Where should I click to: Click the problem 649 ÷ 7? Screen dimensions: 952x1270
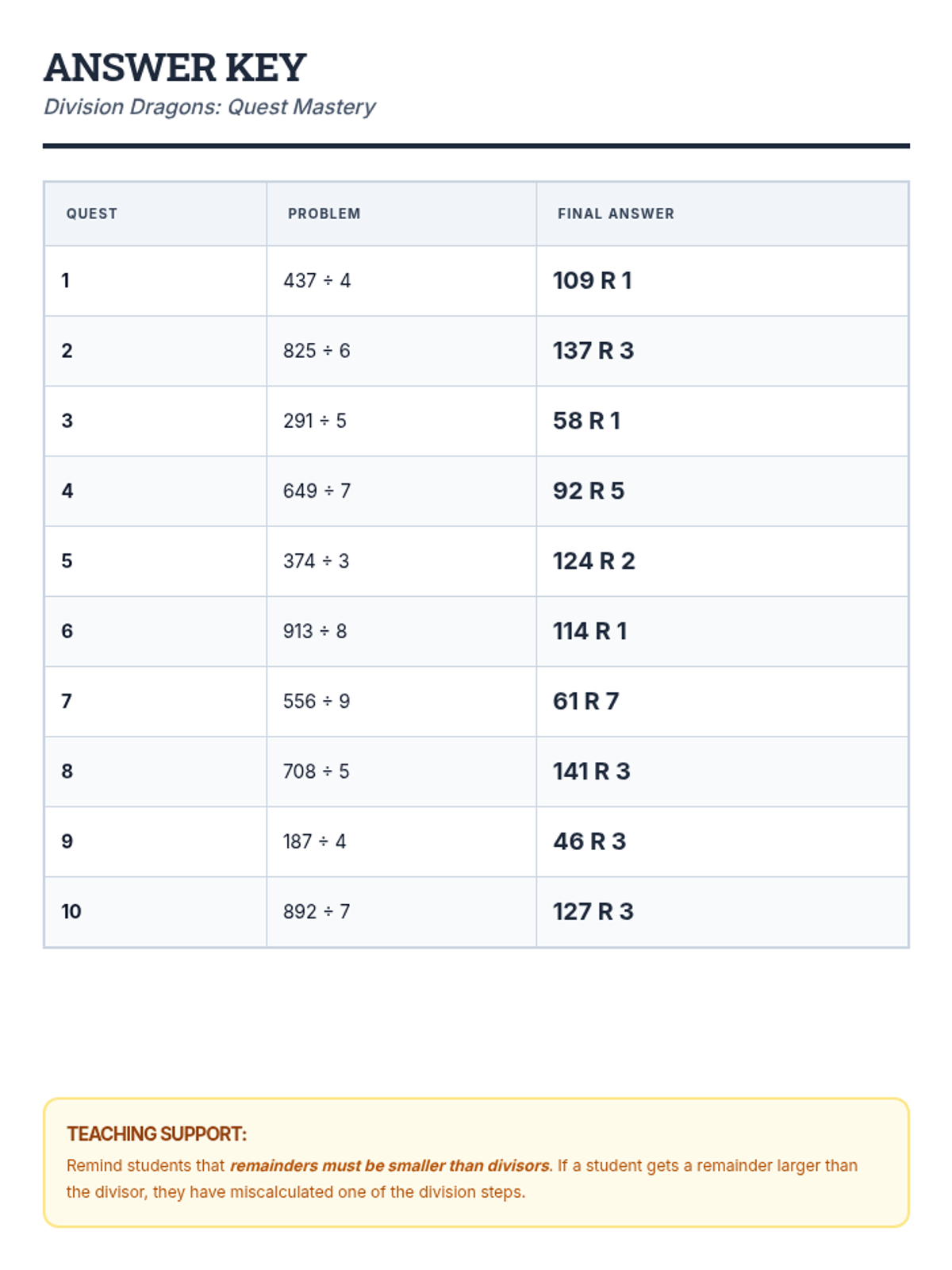(317, 491)
